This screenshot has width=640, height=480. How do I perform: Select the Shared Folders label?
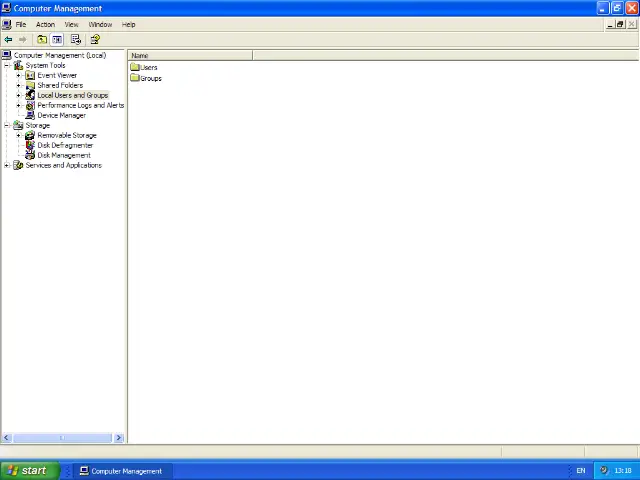click(60, 85)
